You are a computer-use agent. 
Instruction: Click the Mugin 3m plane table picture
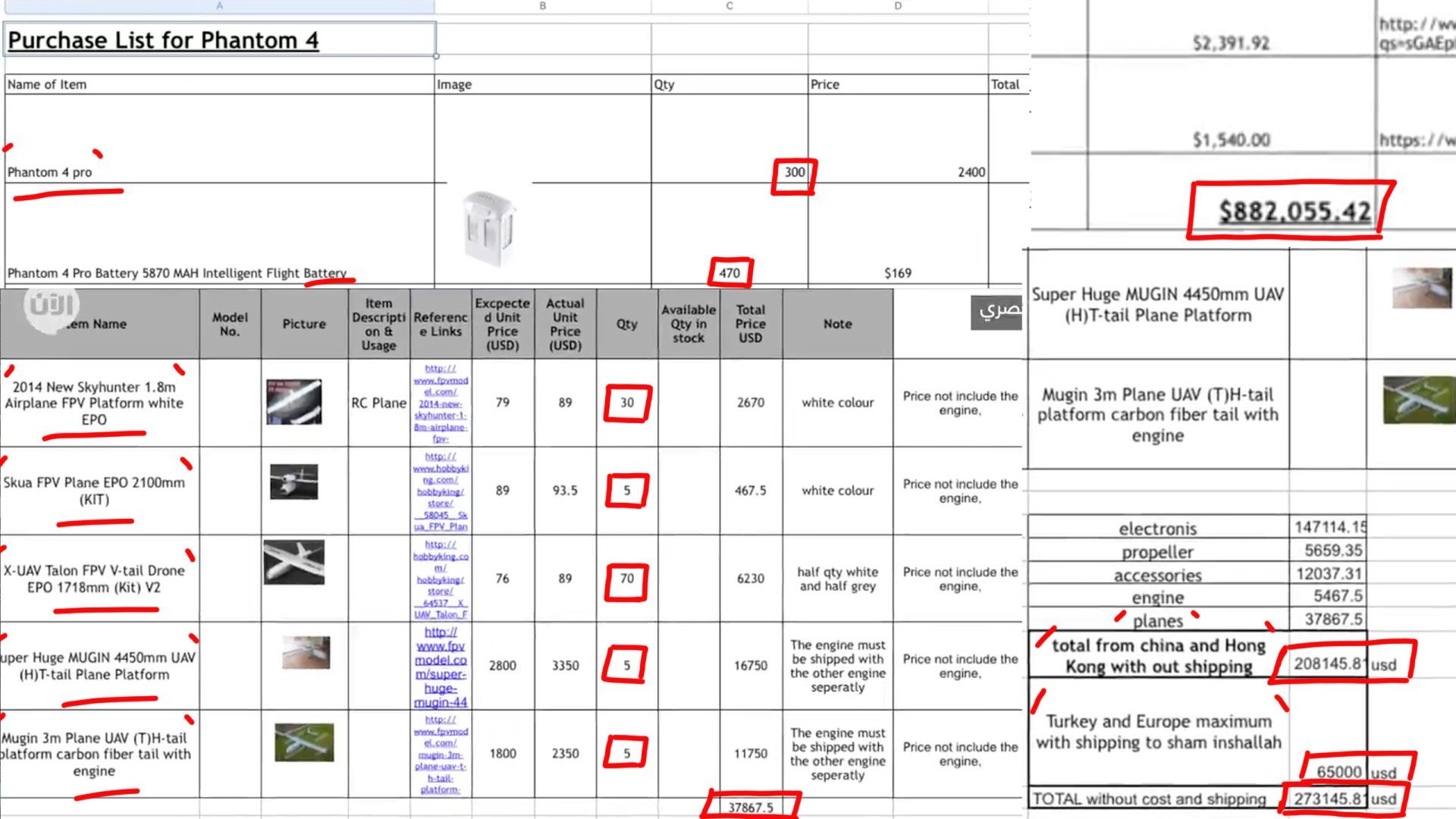(304, 742)
